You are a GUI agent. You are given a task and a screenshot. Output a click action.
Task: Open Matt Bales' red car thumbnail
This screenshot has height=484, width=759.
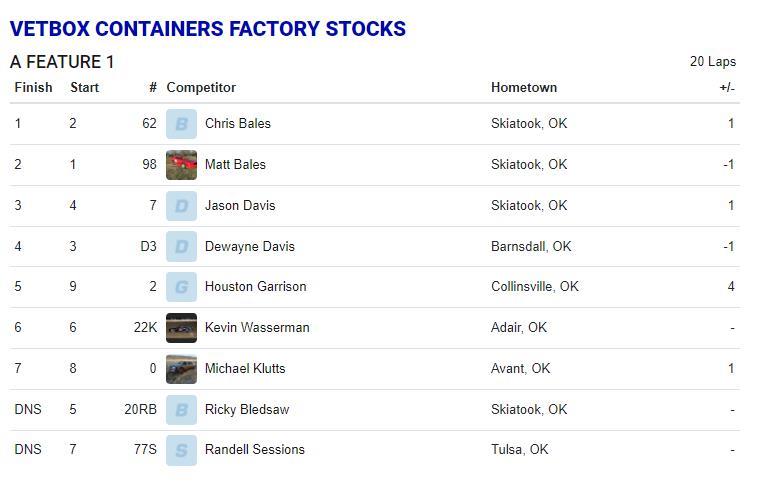coord(181,164)
